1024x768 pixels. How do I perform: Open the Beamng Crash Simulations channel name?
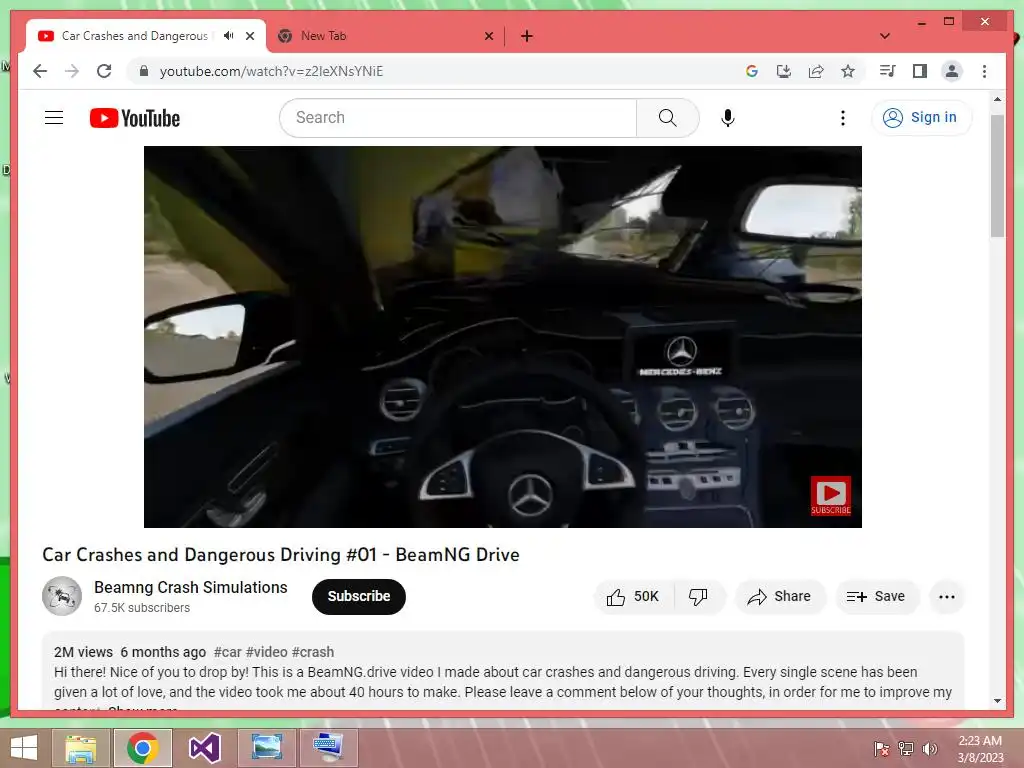(191, 587)
